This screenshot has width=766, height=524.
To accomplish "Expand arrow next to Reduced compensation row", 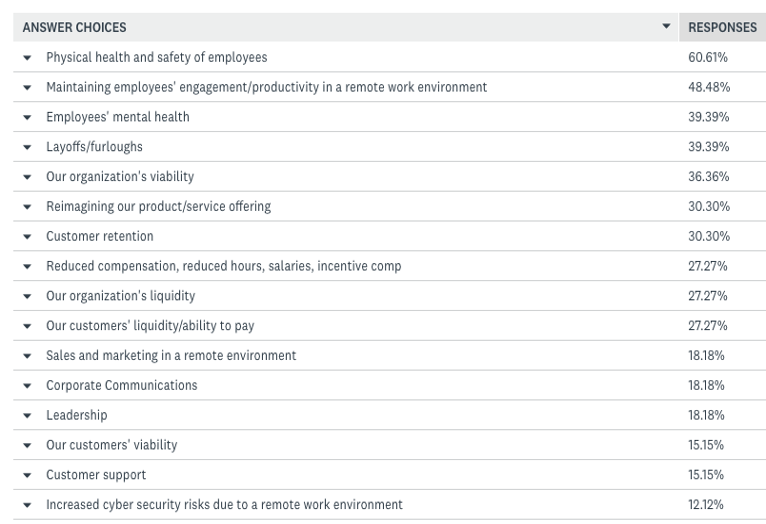I will click(27, 267).
